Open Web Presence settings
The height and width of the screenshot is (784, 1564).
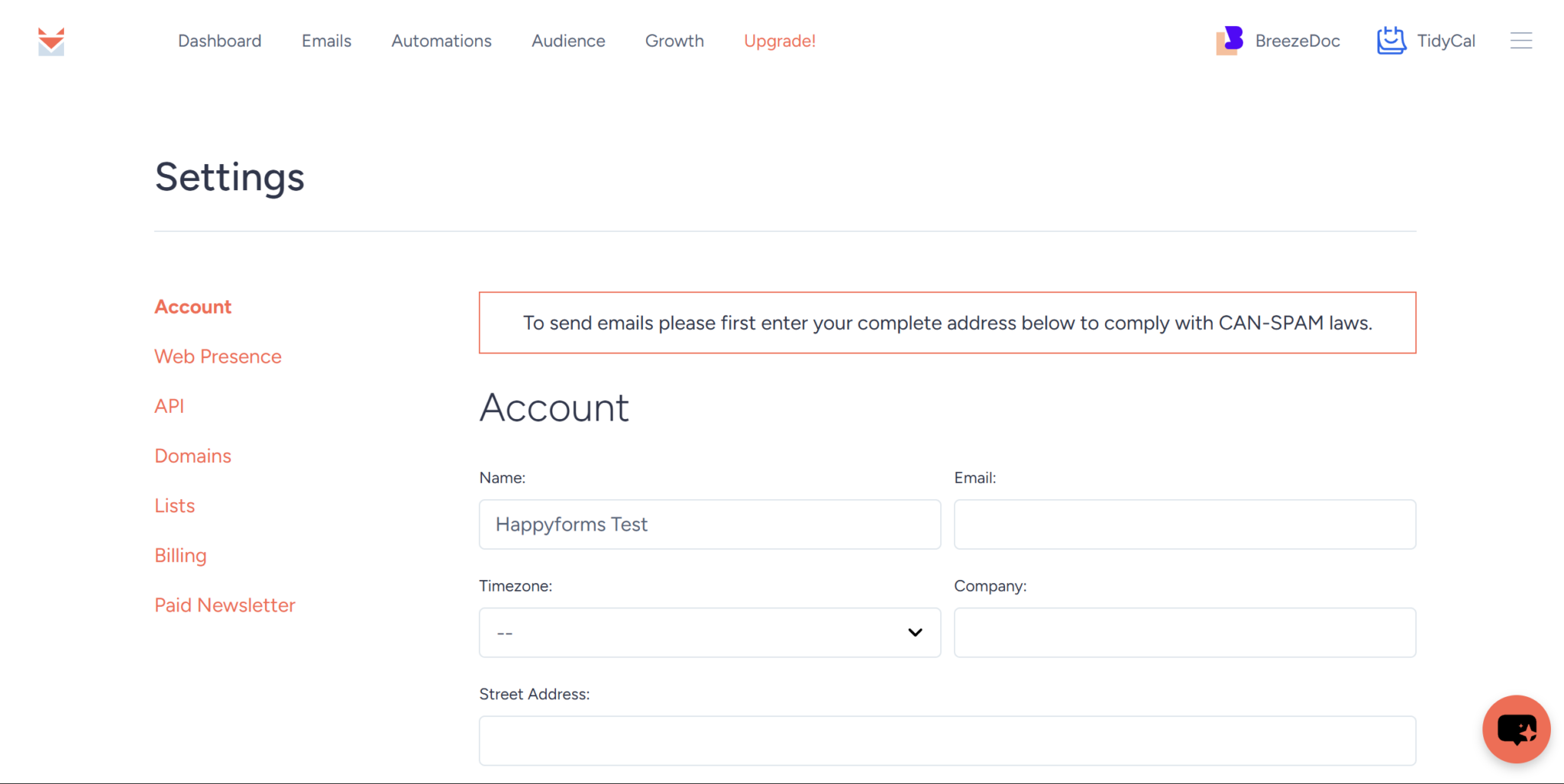click(x=218, y=356)
